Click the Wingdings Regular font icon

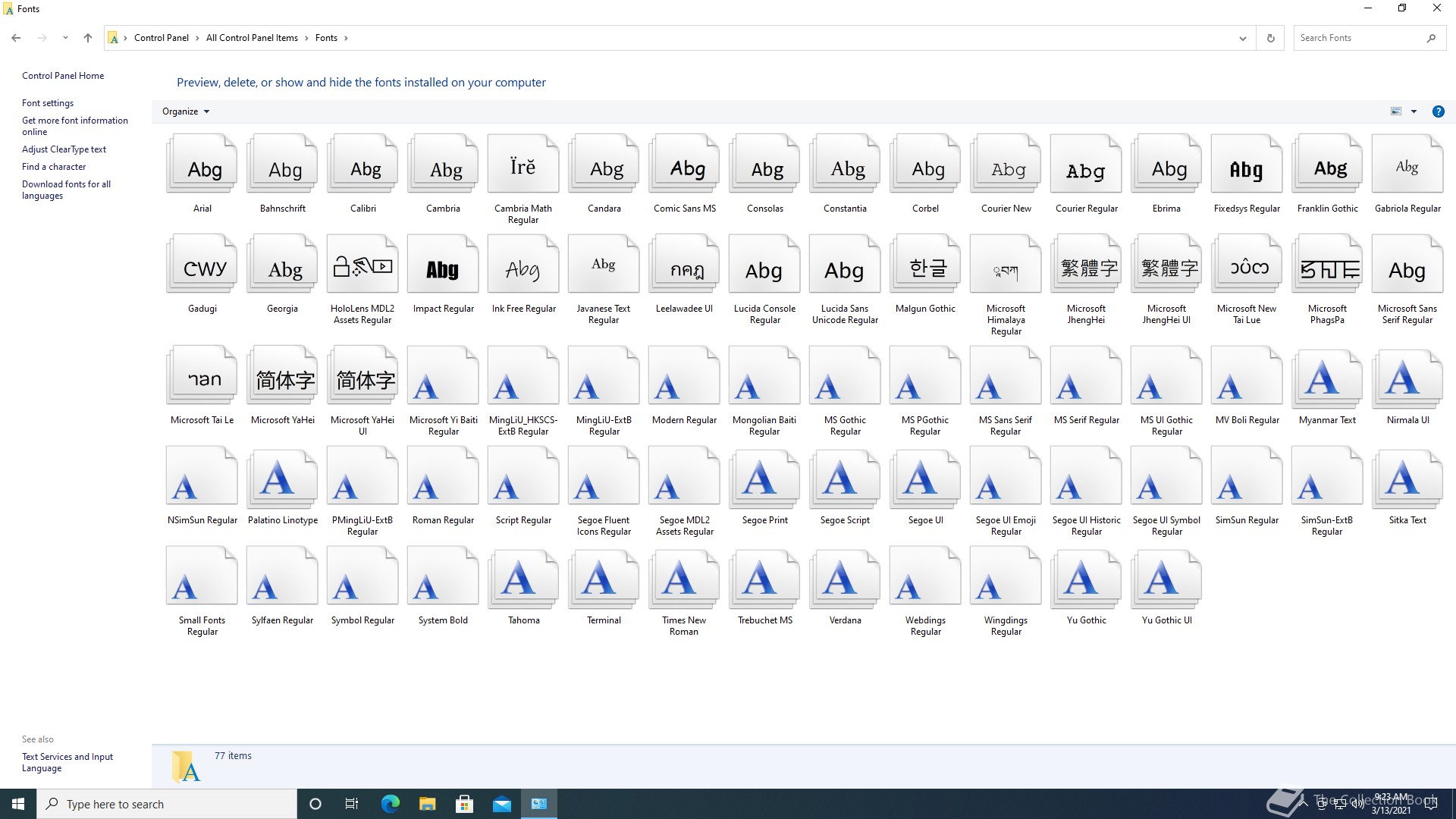(x=1006, y=579)
